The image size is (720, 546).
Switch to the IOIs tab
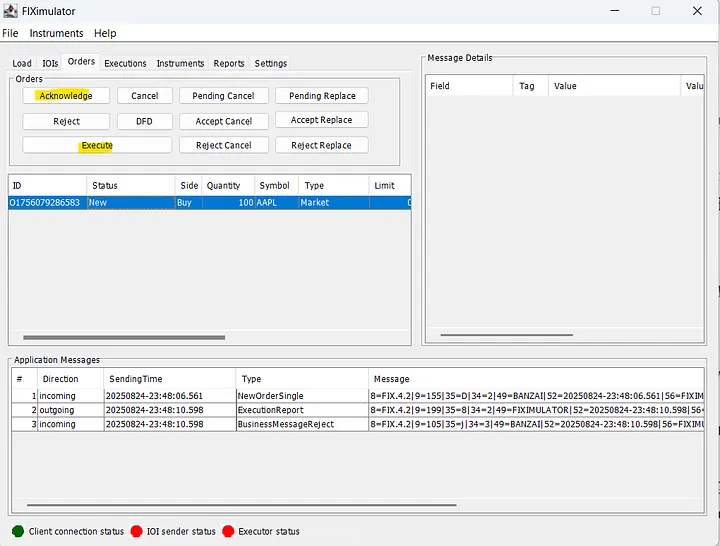[x=51, y=63]
